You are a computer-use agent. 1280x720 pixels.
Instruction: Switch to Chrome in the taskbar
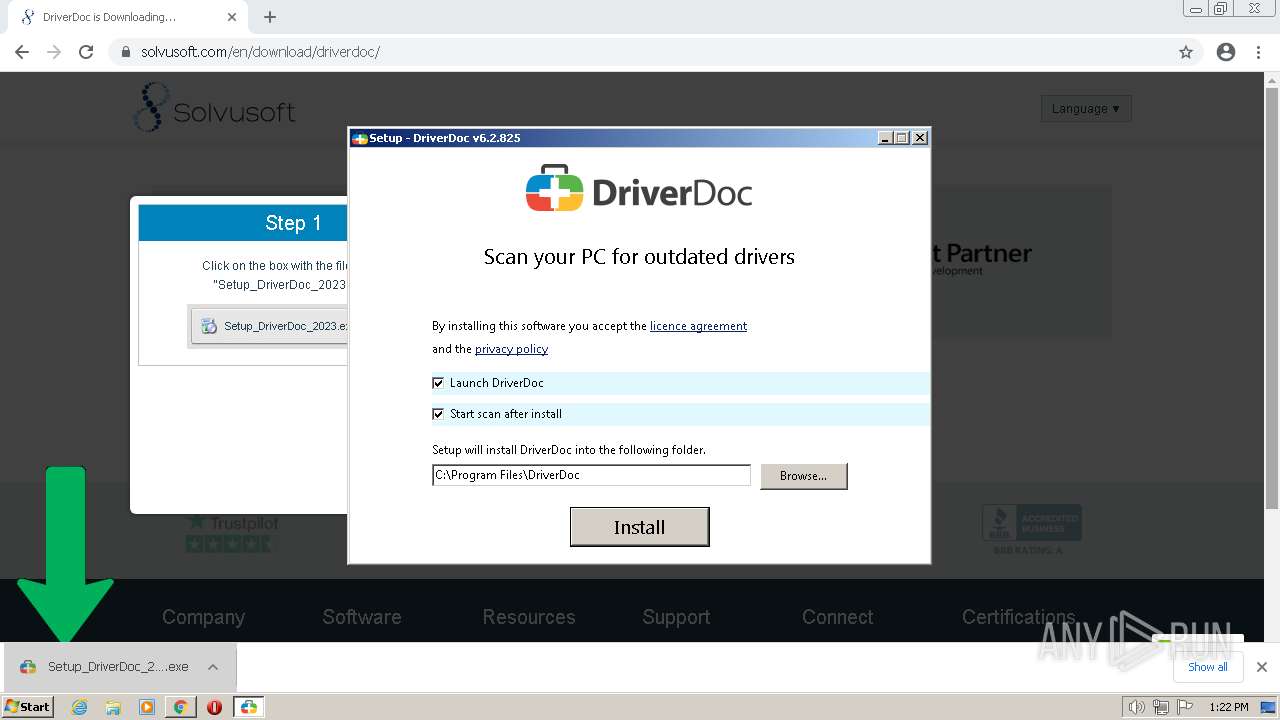click(180, 707)
